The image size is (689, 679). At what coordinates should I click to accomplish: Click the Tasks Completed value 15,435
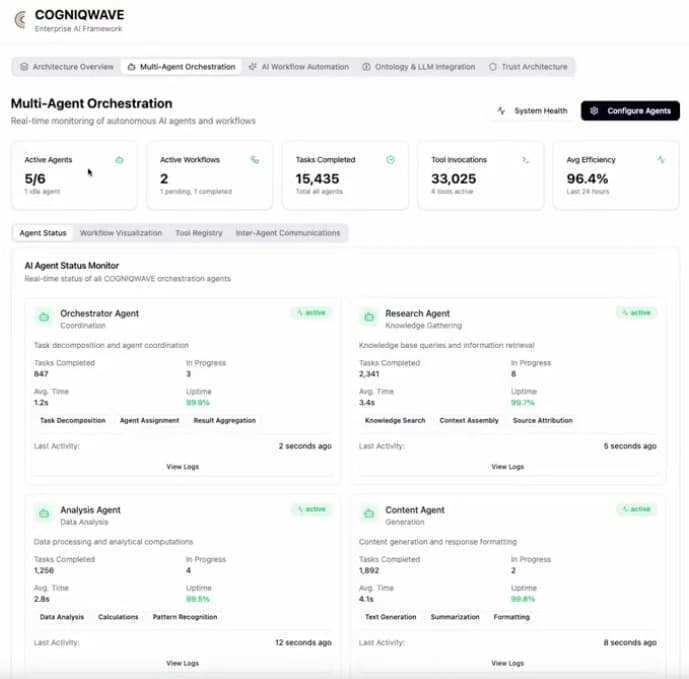point(317,179)
